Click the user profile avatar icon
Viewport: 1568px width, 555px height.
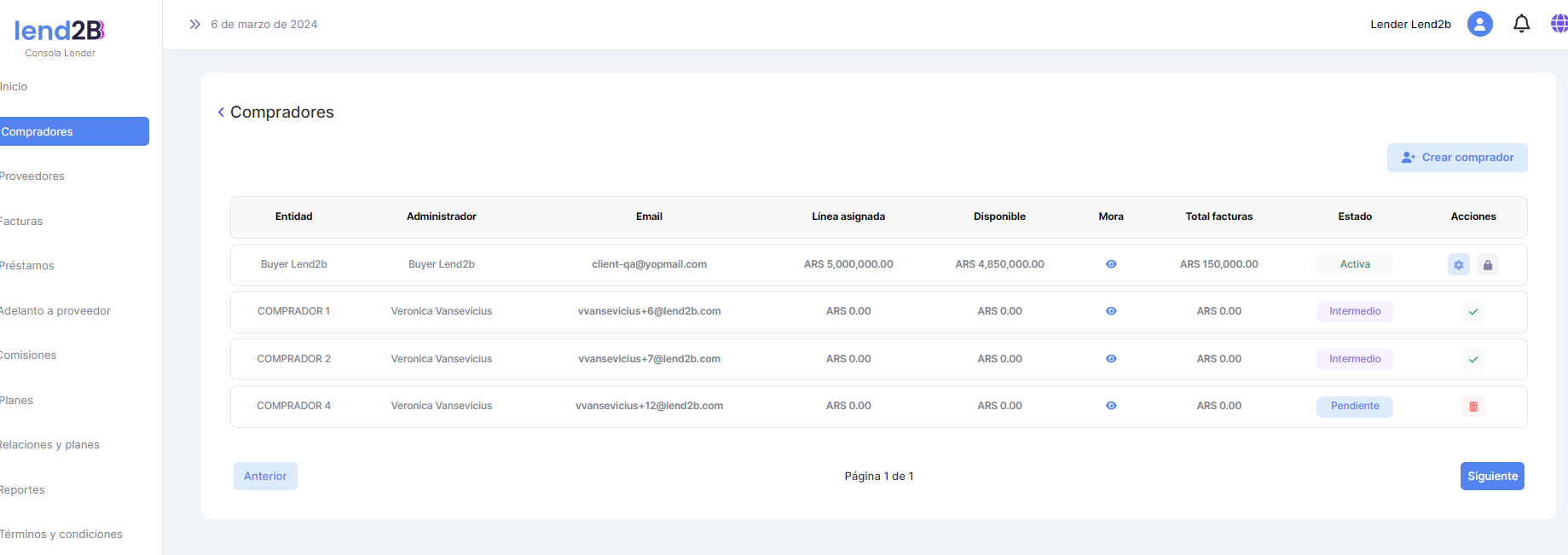(1479, 24)
